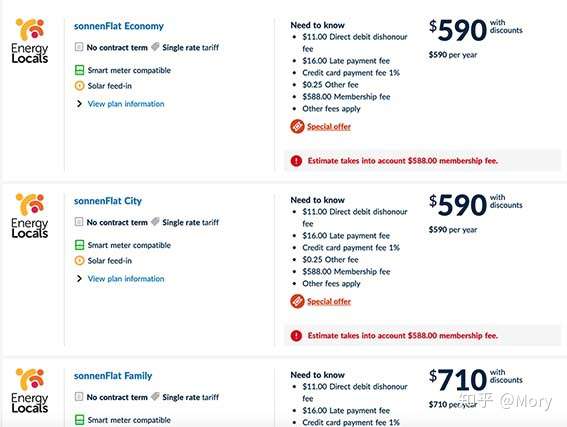This screenshot has width=567, height=427.
Task: Click Special offer tag icon in Economy plan
Action: click(297, 126)
